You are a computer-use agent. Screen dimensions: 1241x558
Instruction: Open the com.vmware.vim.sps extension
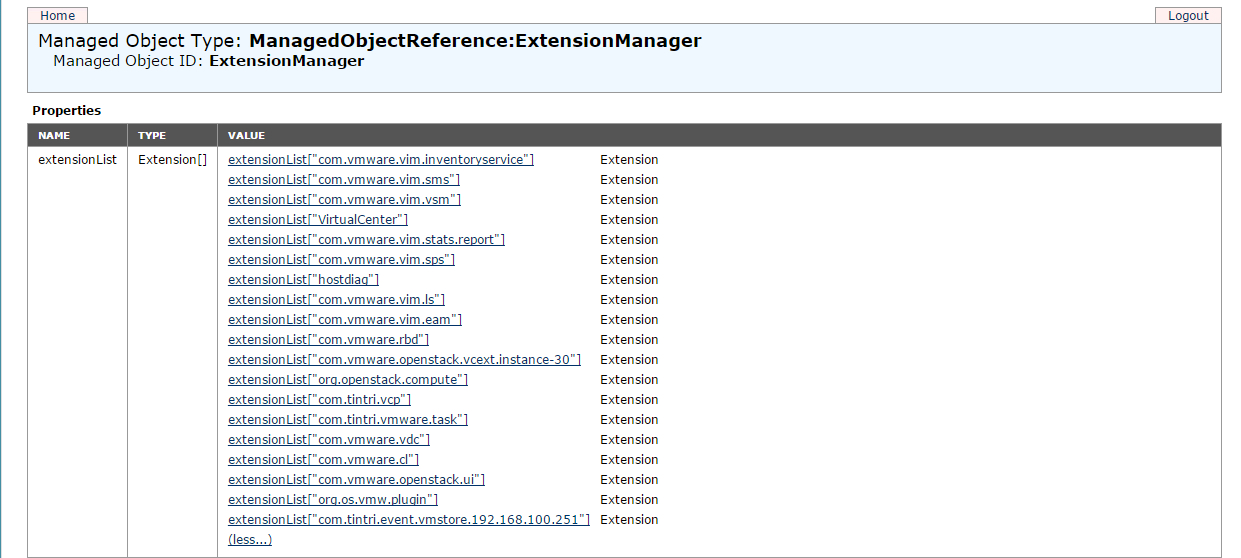click(x=341, y=260)
